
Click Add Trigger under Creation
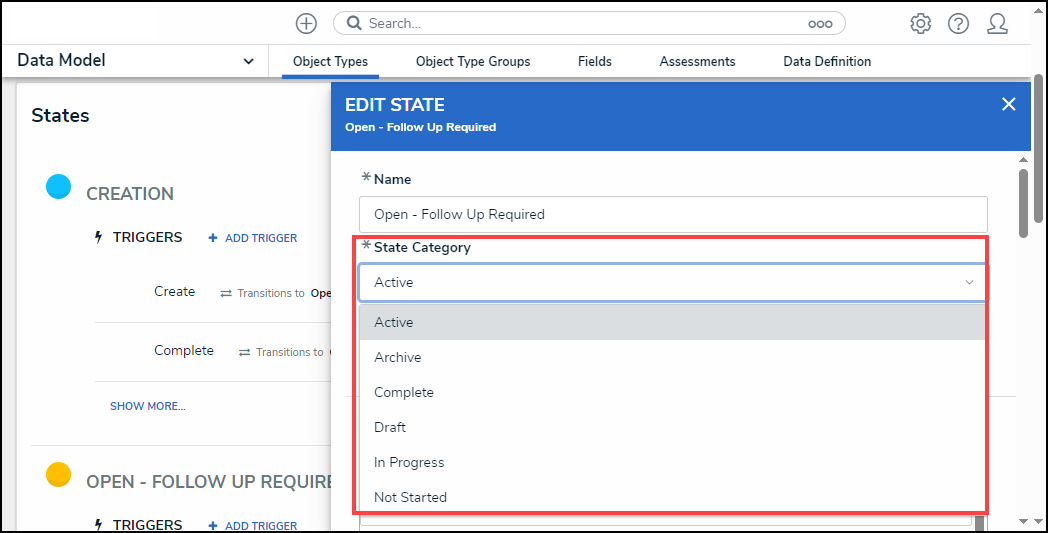pos(253,238)
